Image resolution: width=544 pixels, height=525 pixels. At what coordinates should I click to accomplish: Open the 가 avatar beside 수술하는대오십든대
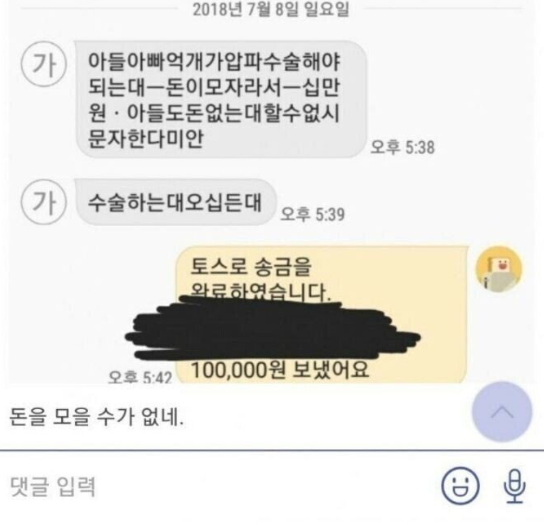pos(44,202)
